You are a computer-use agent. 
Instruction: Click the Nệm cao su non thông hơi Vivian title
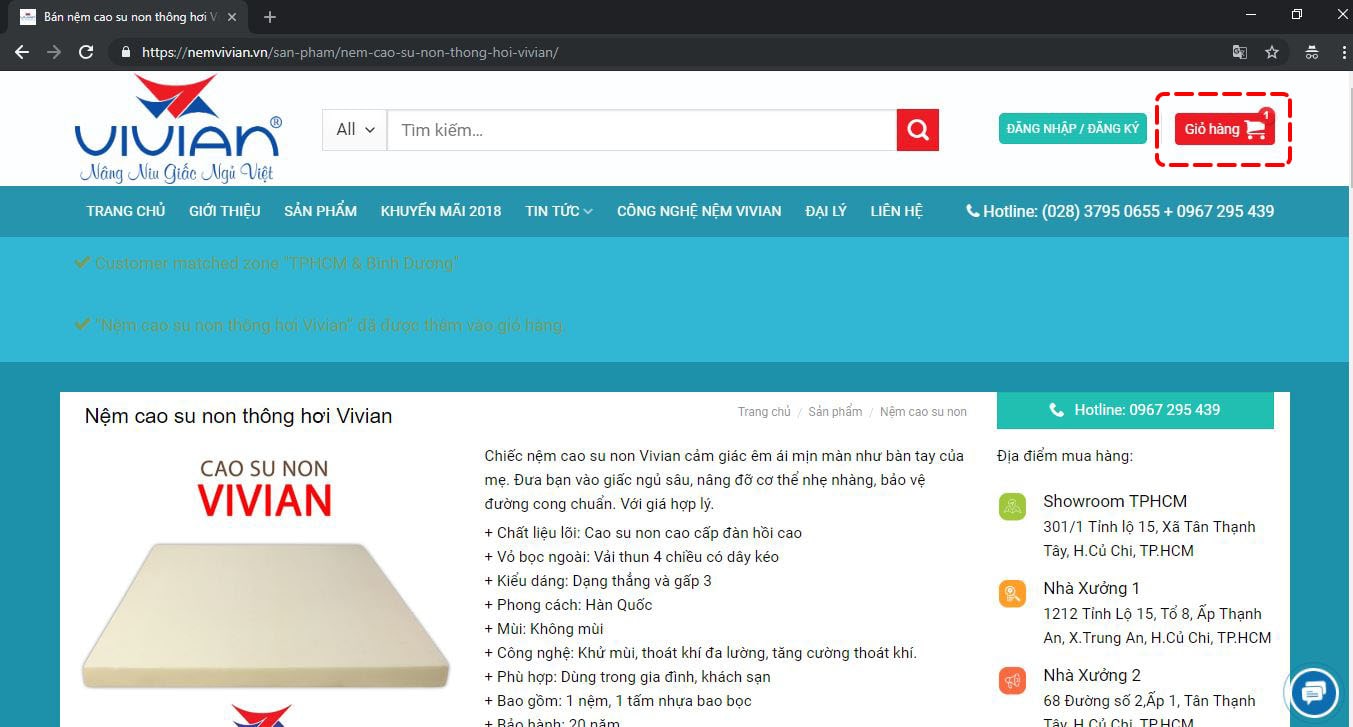[238, 416]
